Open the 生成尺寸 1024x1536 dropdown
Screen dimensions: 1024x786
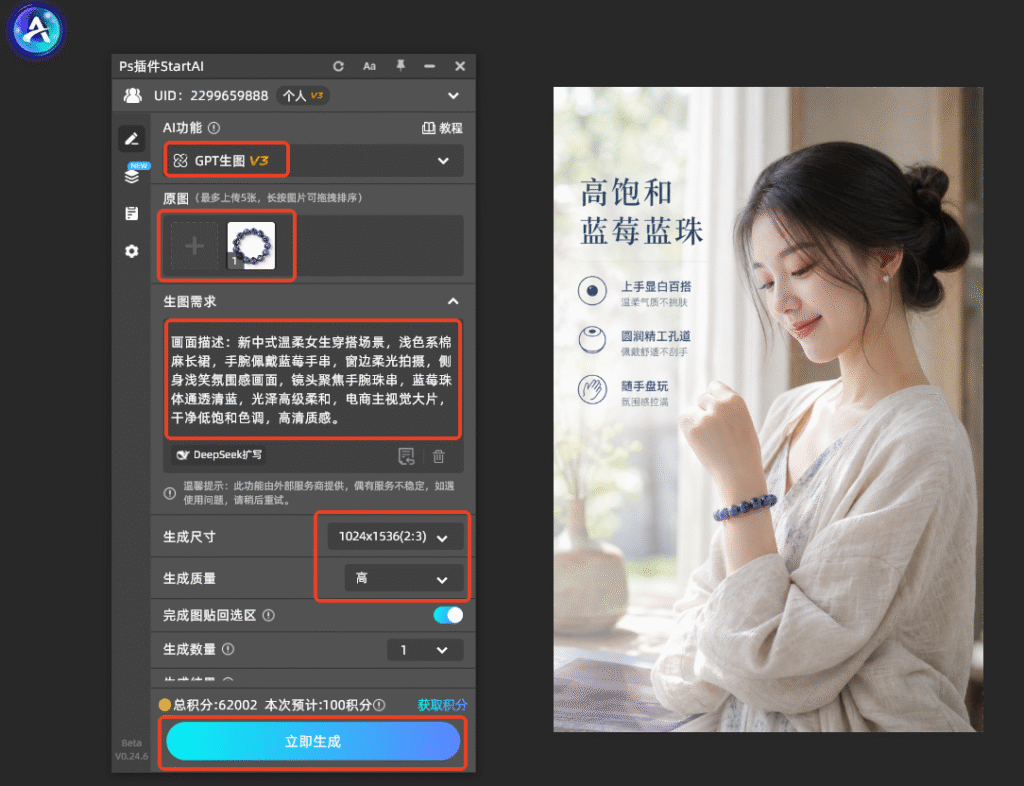pyautogui.click(x=395, y=537)
